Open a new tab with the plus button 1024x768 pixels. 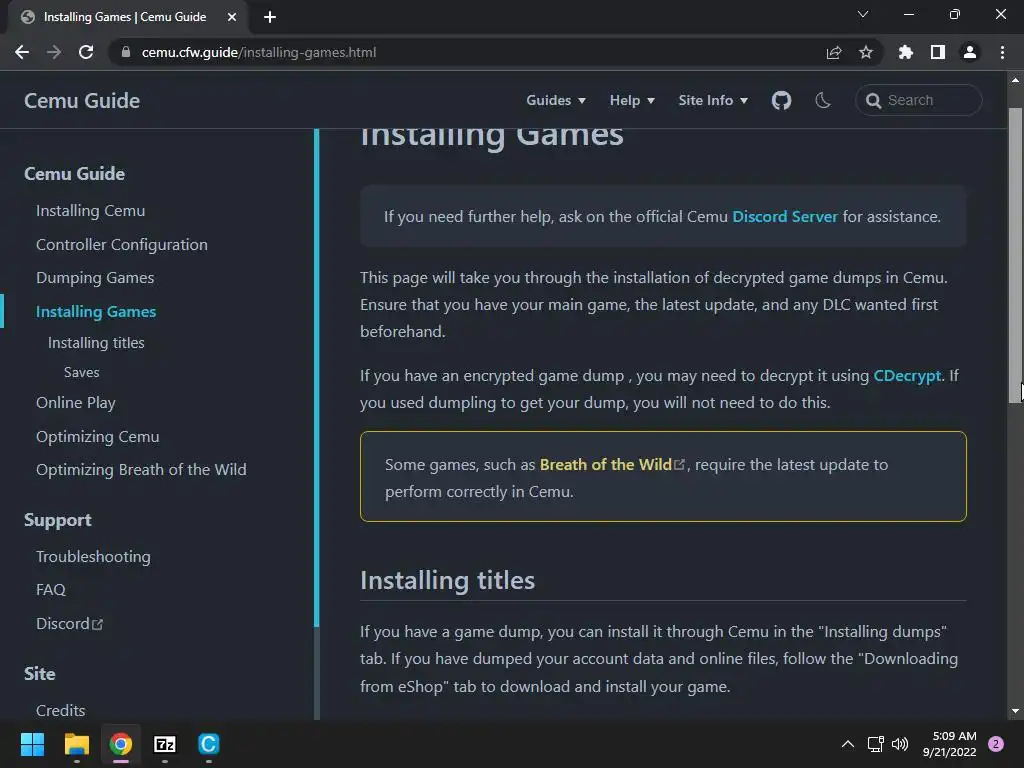[x=270, y=17]
